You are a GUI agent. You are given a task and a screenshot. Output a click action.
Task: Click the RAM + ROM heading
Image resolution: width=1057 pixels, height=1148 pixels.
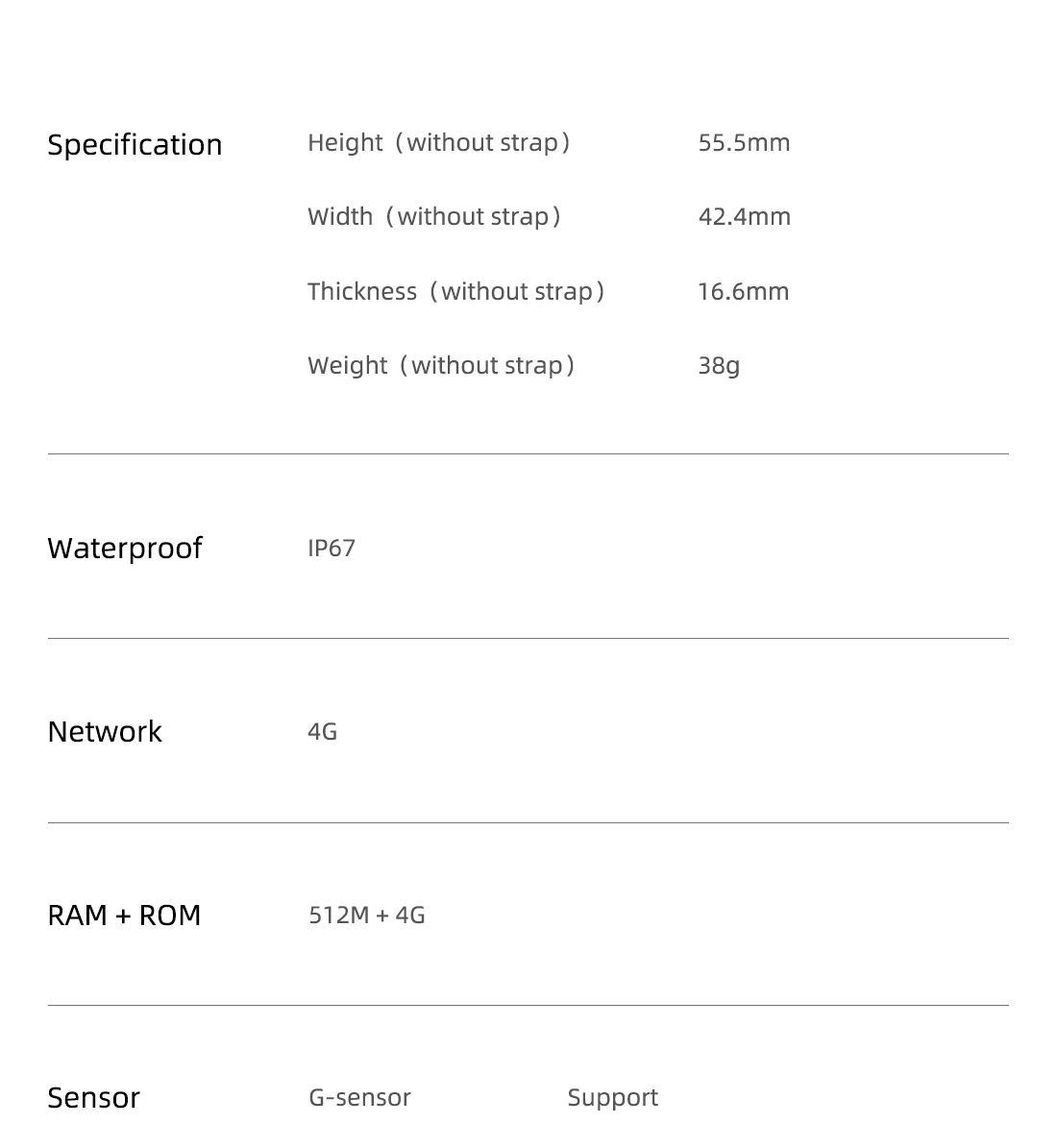(x=124, y=916)
